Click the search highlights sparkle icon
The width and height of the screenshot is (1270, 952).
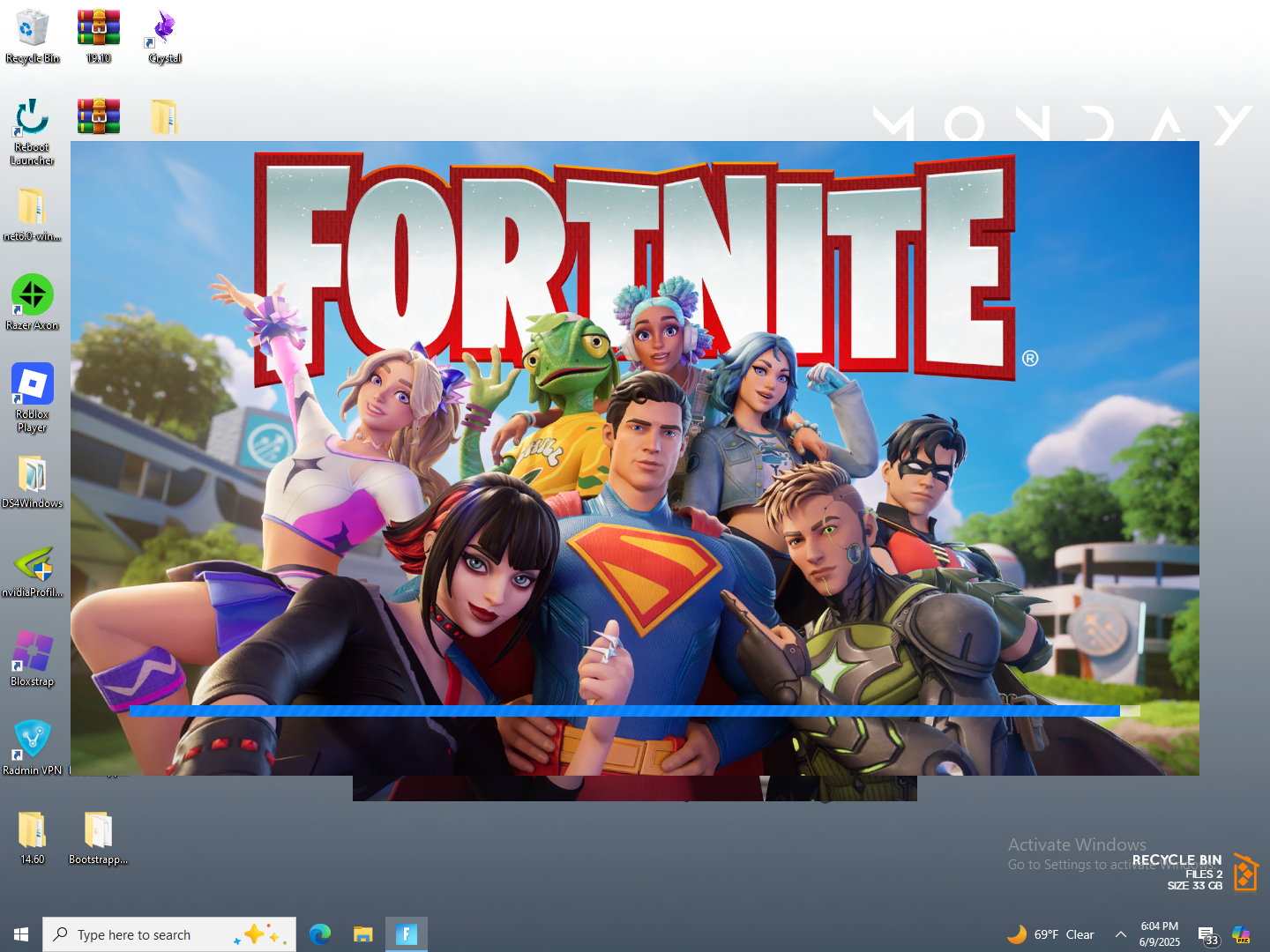click(x=261, y=934)
